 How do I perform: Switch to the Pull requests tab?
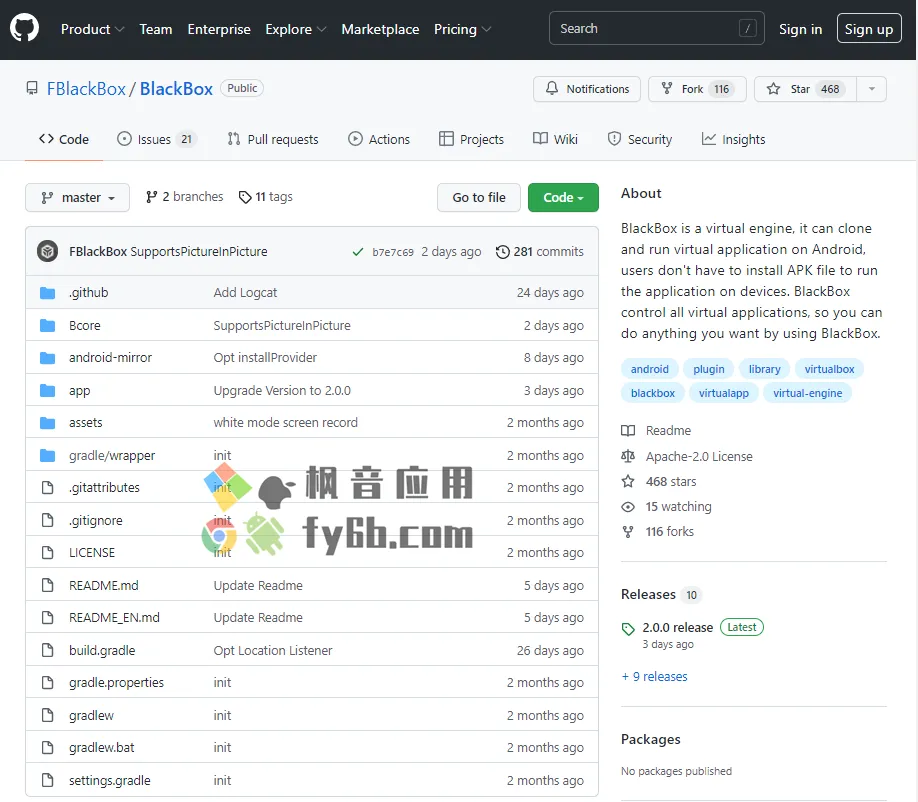pos(273,139)
